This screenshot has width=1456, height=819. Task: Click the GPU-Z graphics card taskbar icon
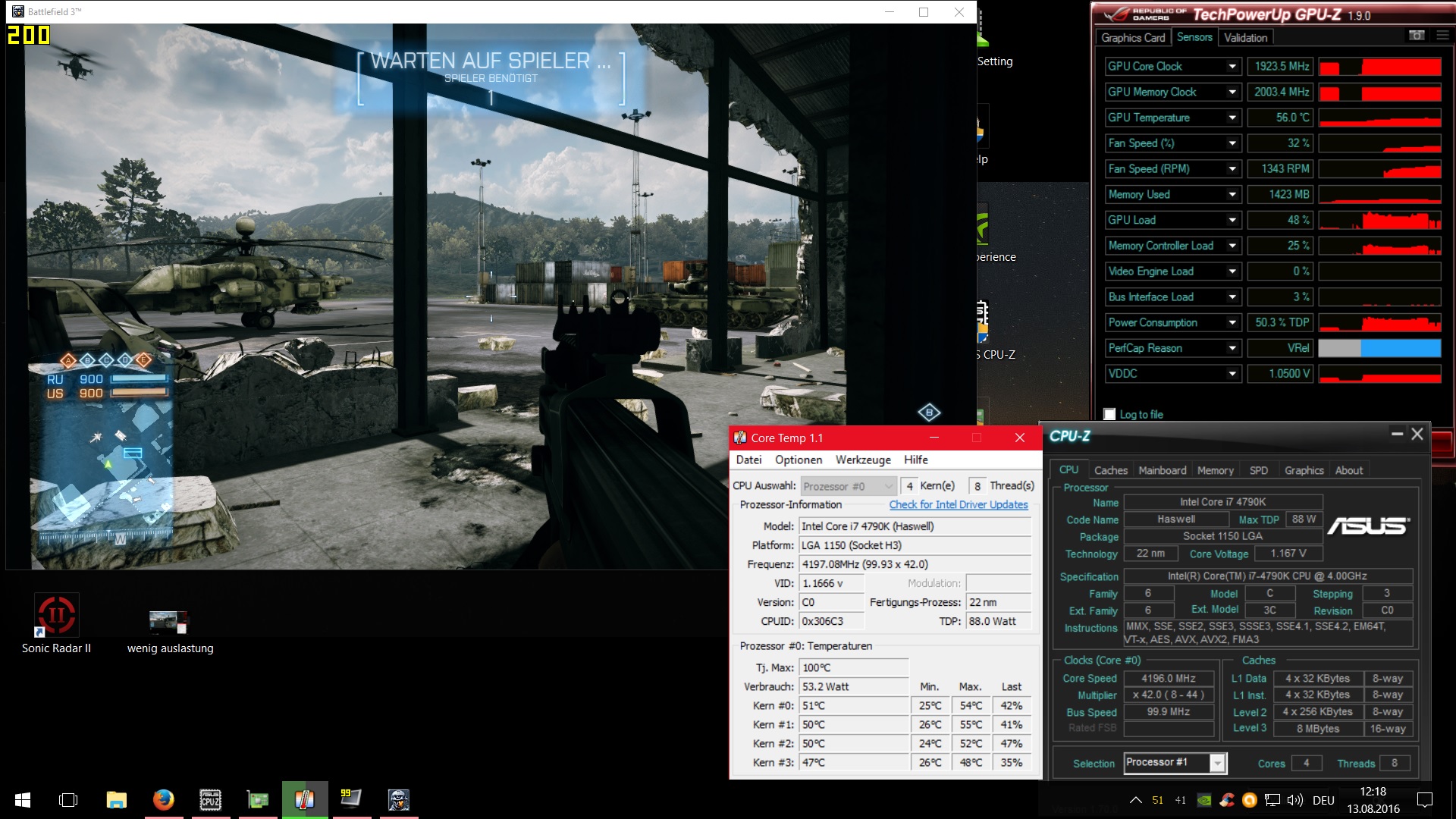point(258,799)
